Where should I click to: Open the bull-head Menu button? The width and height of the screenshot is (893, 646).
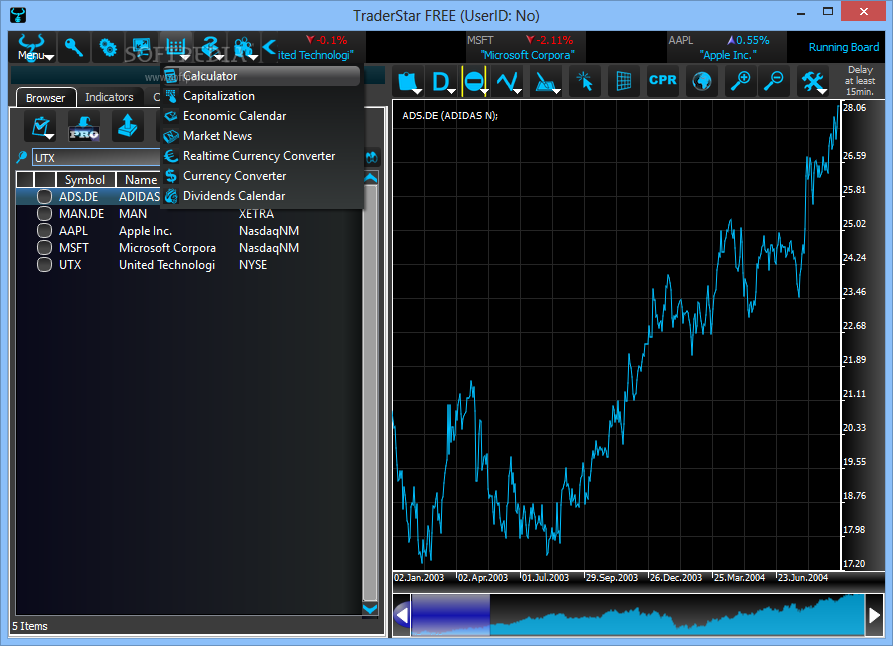pos(32,47)
